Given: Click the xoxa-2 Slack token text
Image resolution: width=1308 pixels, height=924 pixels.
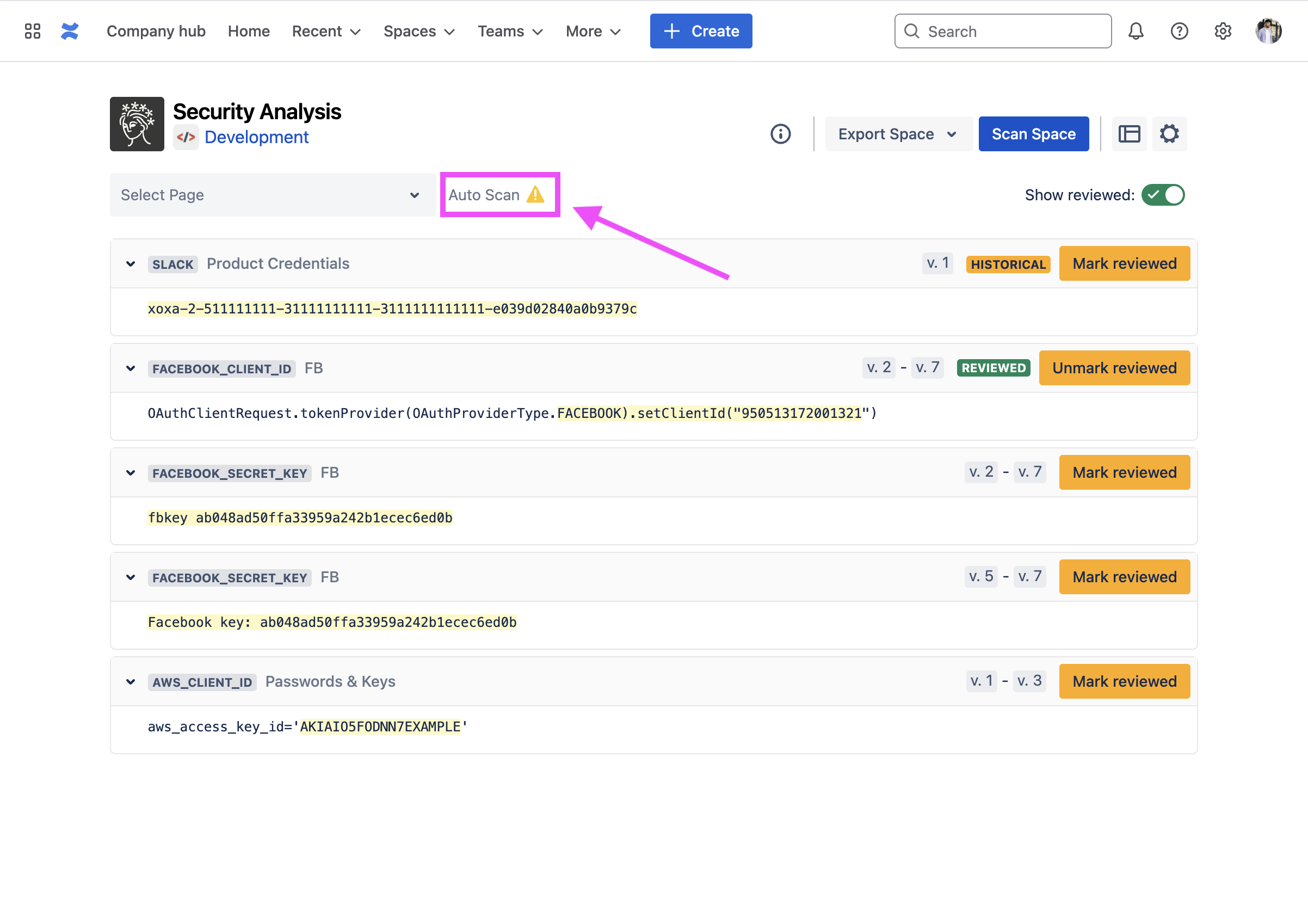Looking at the screenshot, I should point(392,309).
